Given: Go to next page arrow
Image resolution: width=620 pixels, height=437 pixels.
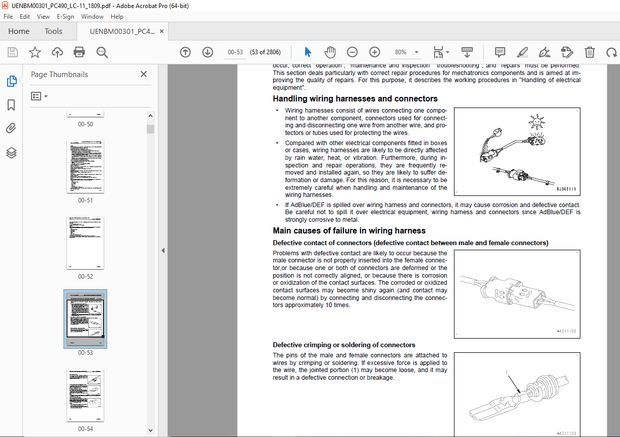Looking at the screenshot, I should 208,52.
